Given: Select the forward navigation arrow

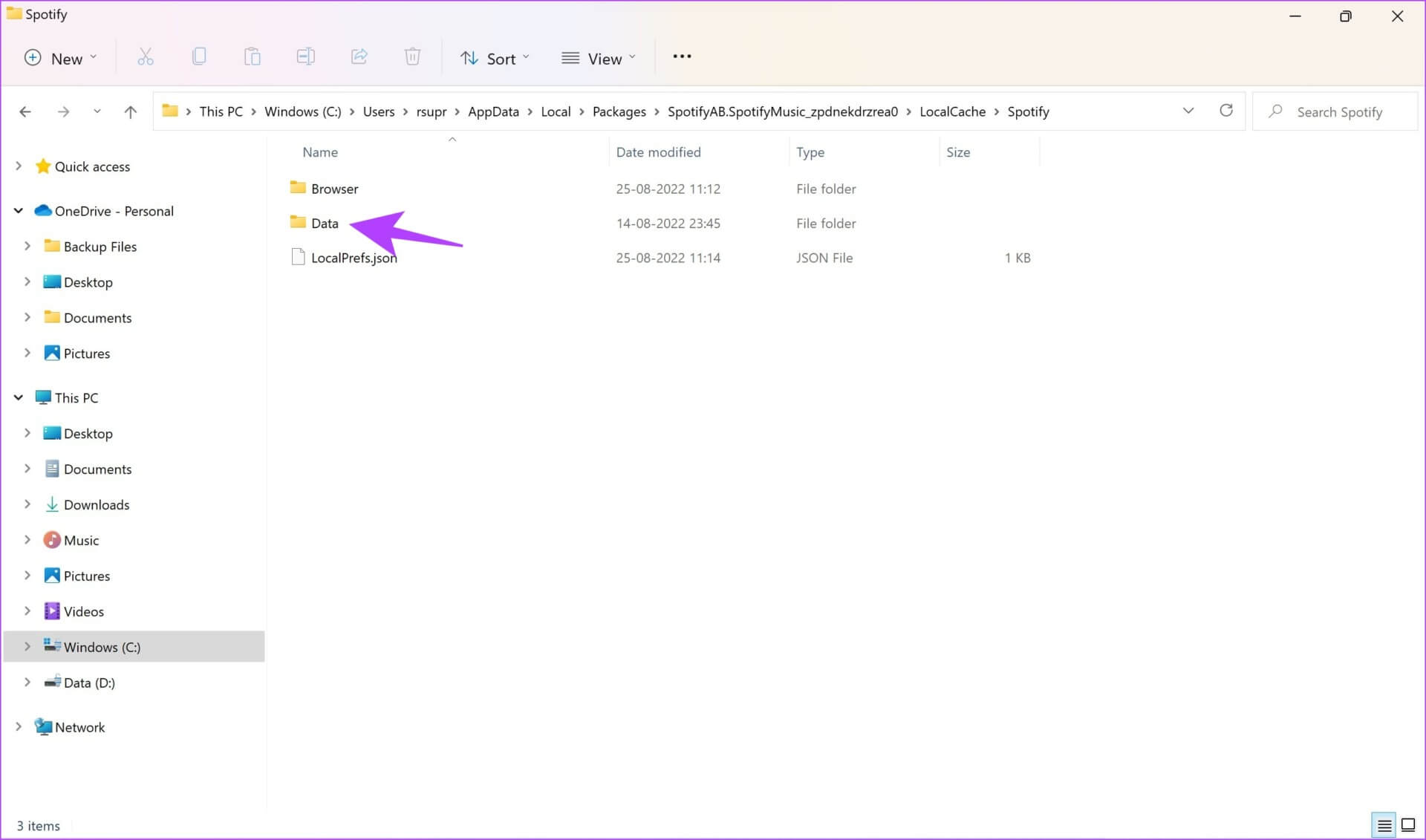Looking at the screenshot, I should 62,111.
